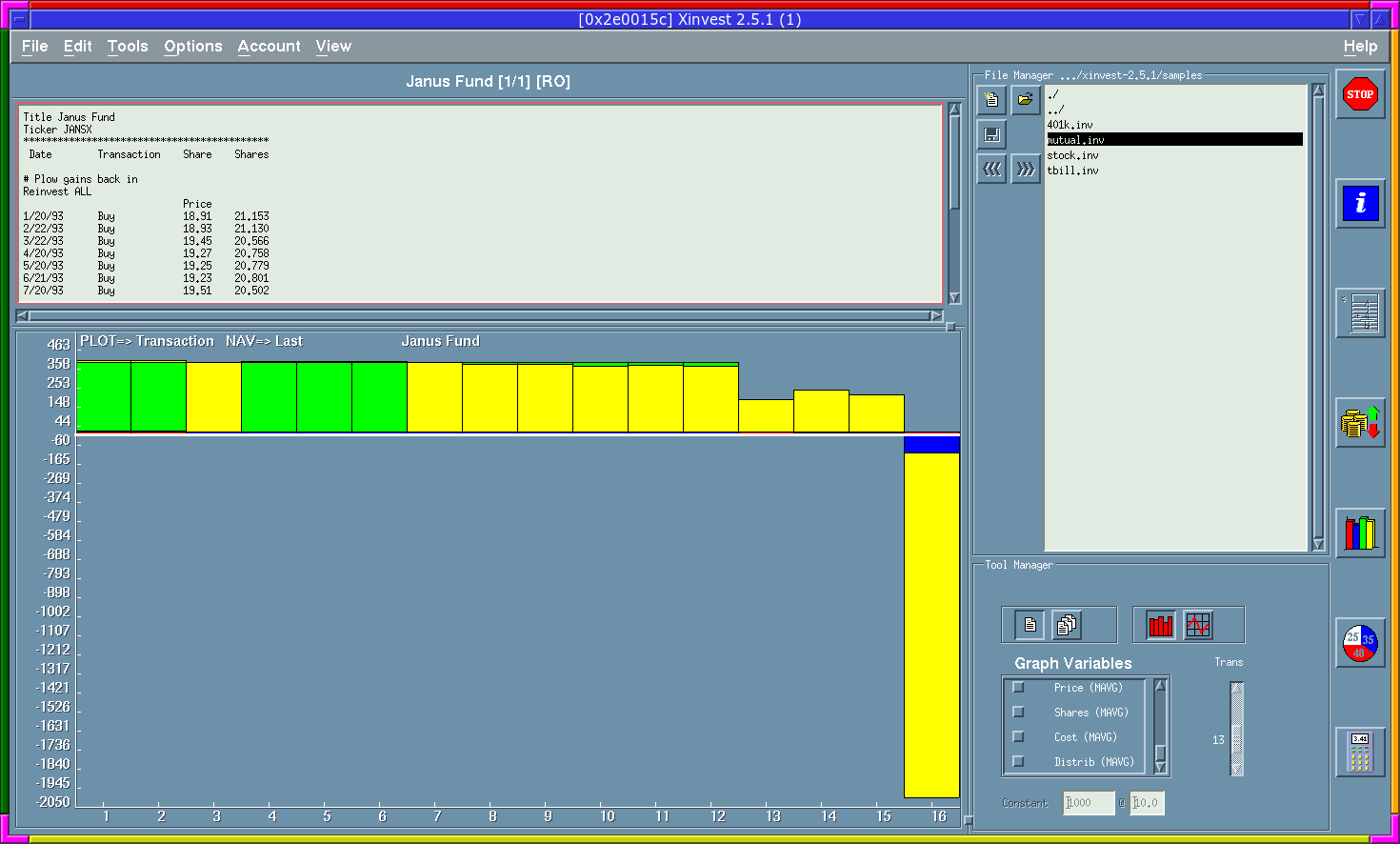Open the Account menu
Image resolution: width=1400 pixels, height=844 pixels.
point(270,46)
